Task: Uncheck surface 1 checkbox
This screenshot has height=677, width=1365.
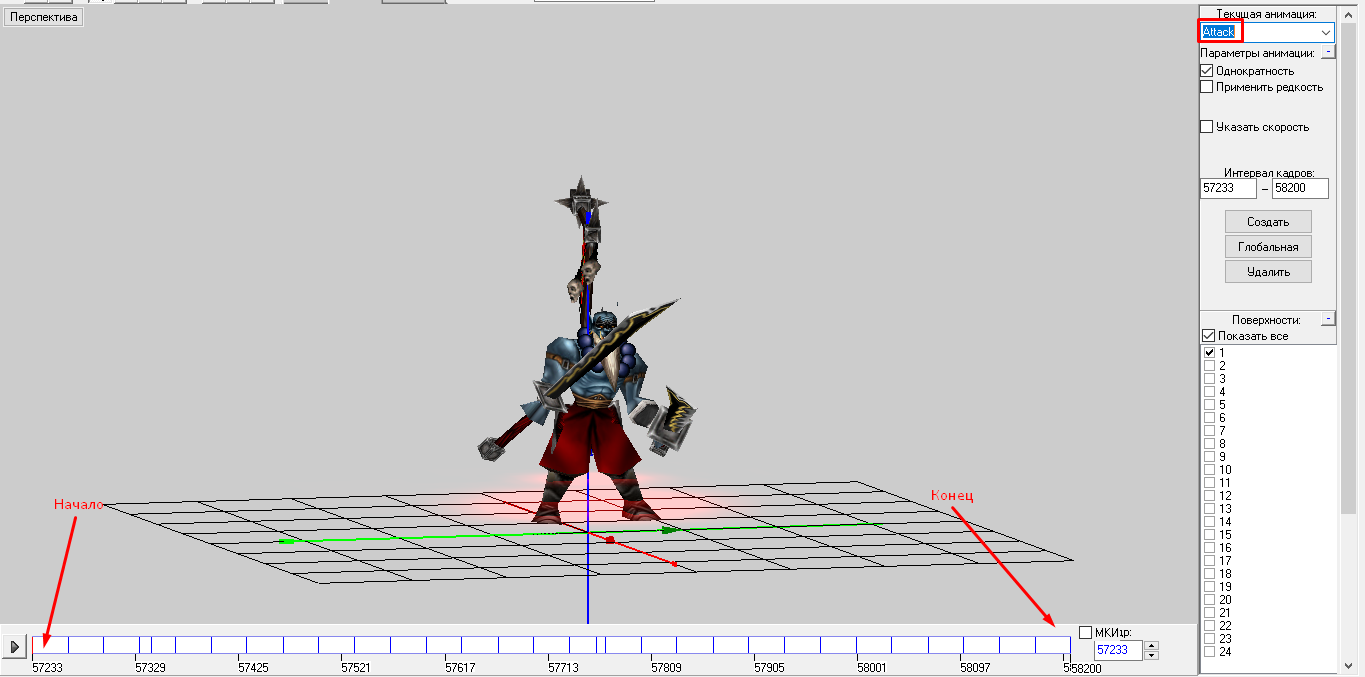Action: [1209, 353]
